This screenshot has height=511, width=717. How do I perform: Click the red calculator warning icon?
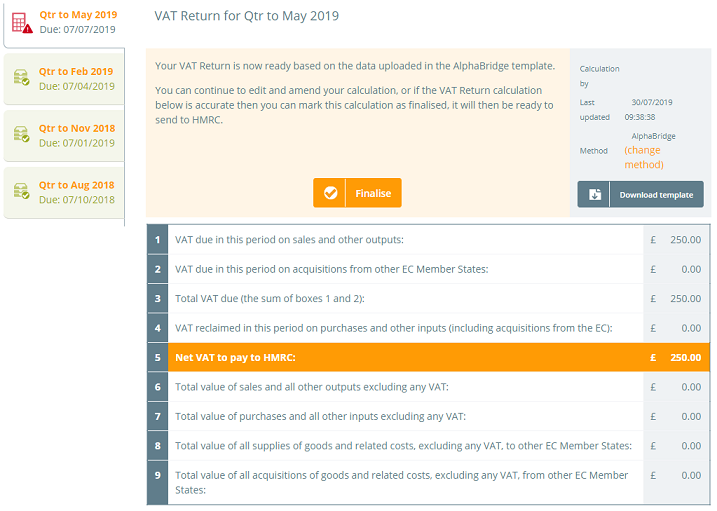pyautogui.click(x=22, y=23)
